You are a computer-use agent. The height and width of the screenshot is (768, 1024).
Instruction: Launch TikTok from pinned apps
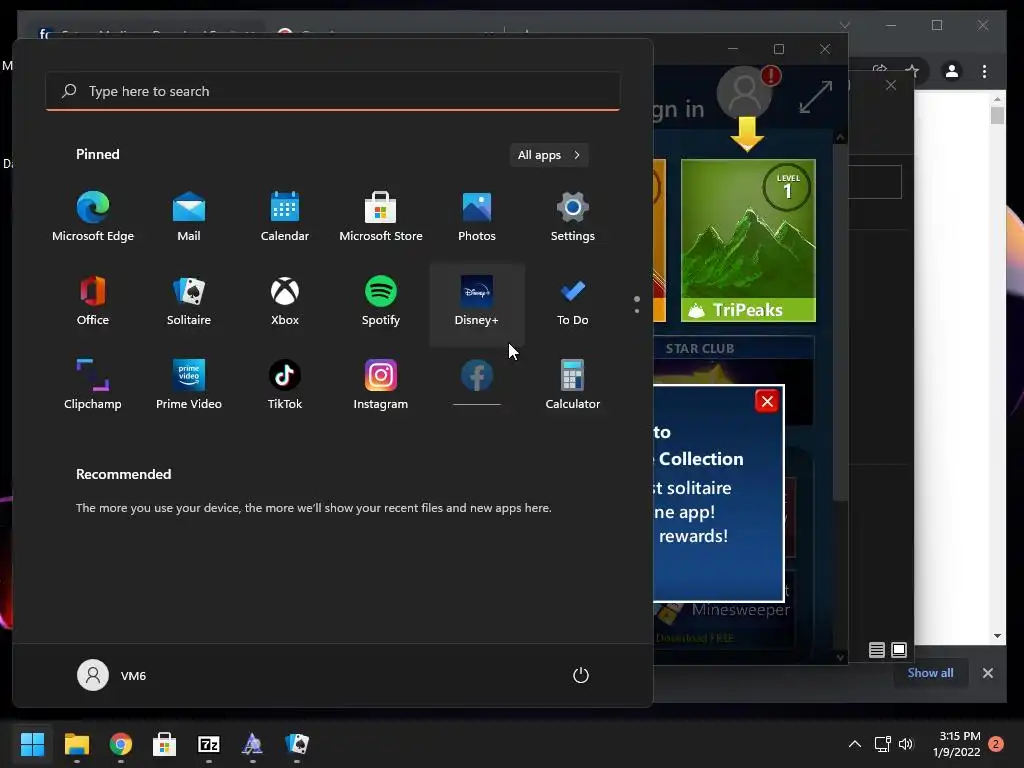(285, 385)
